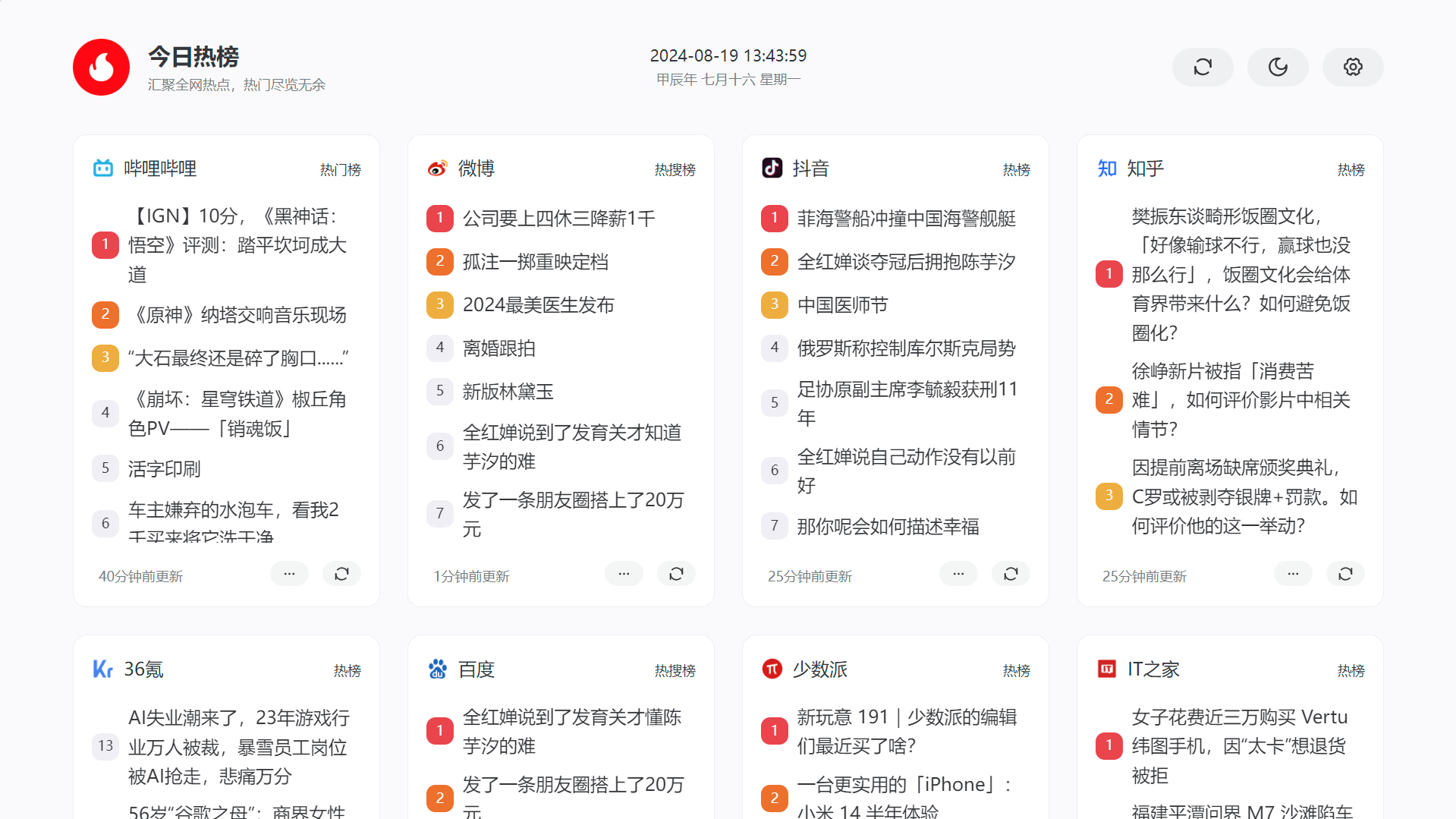The width and height of the screenshot is (1456, 819).
Task: Refresh the 哔哩哔哩 card list
Action: 341,574
